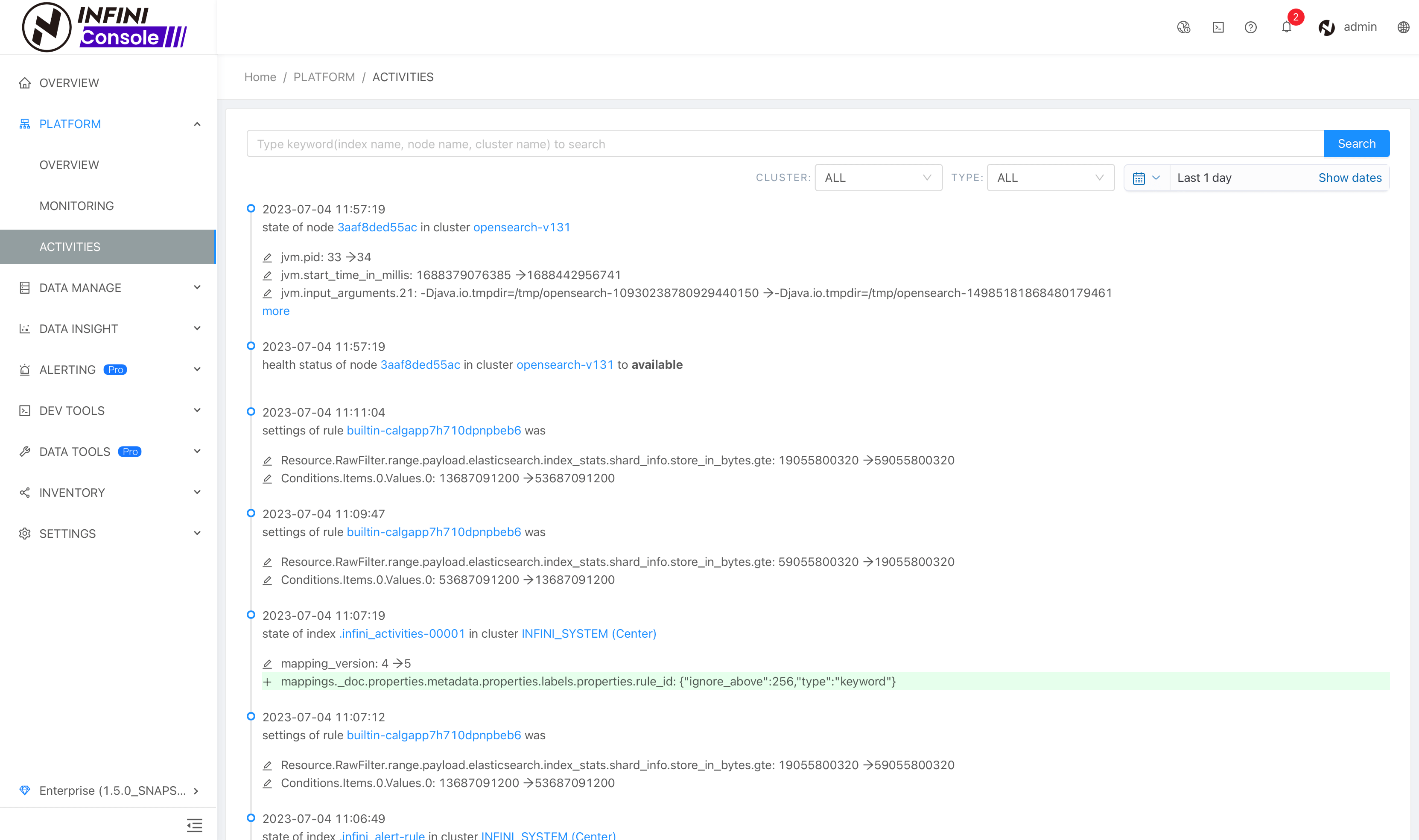Click the Settings gear icon in sidebar

tap(24, 533)
